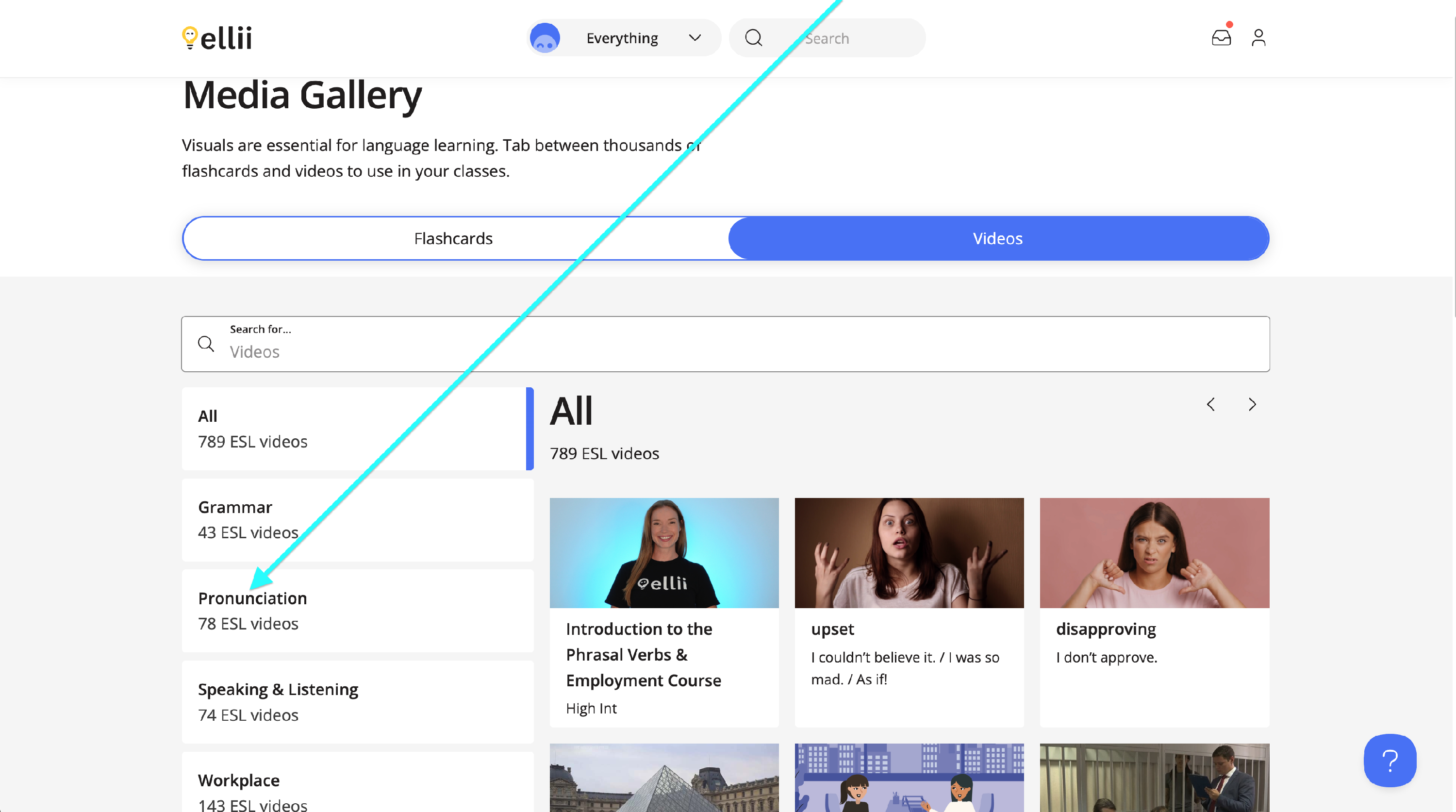Click the ellii logo
Image resolution: width=1456 pixels, height=812 pixels.
coord(217,38)
